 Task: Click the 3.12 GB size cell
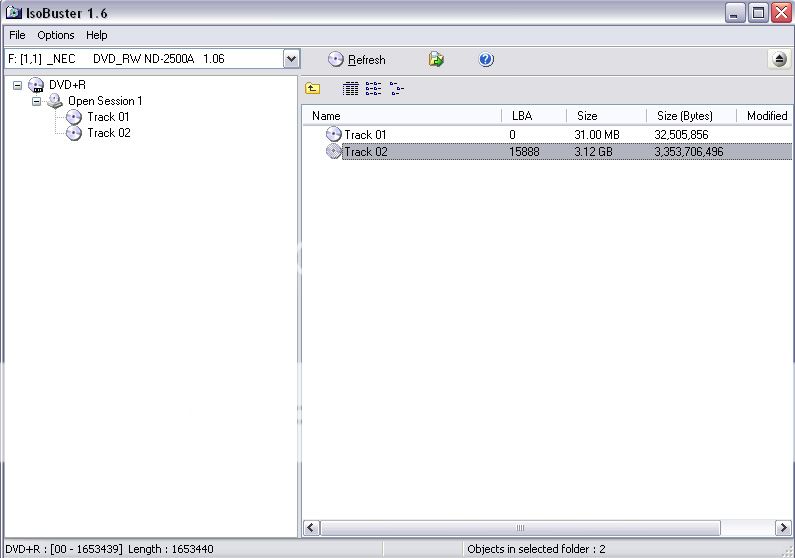pos(593,152)
